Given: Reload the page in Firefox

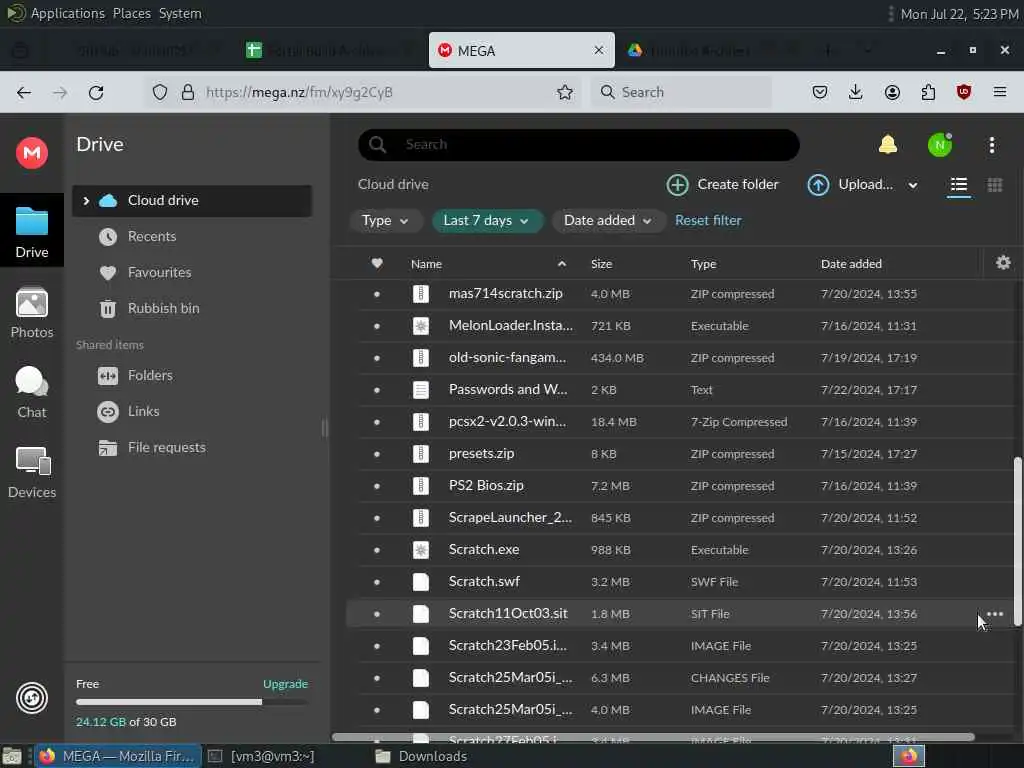Looking at the screenshot, I should coord(96,92).
